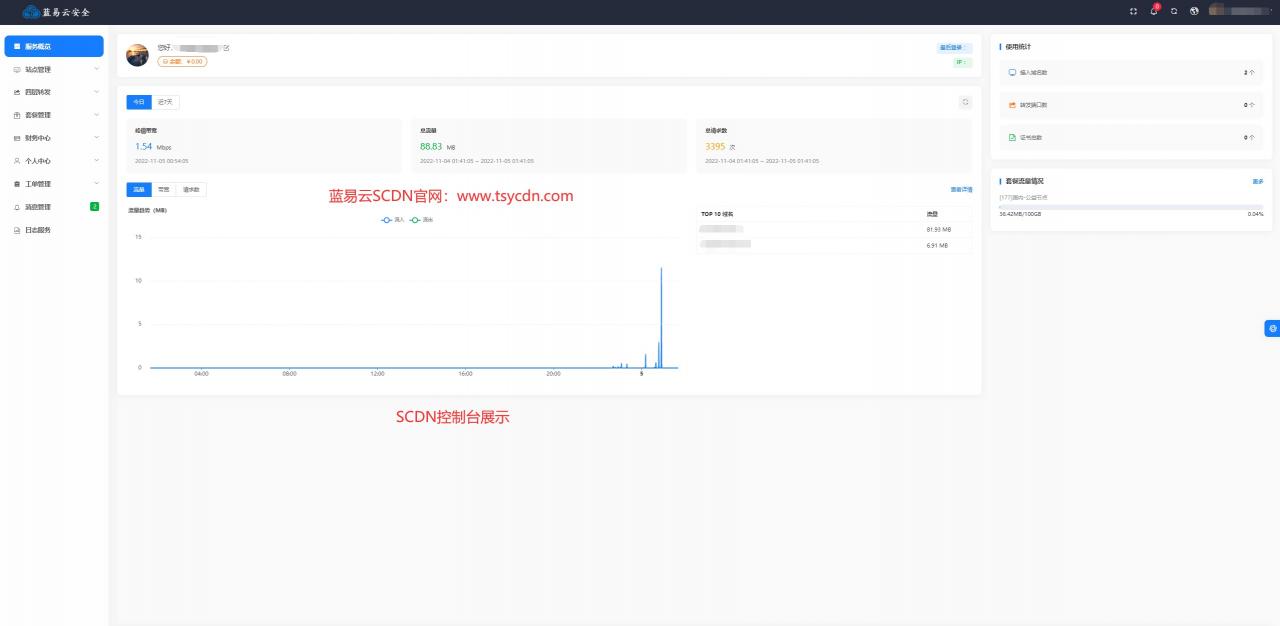Screen dimensions: 1280x626
Task: Click the 56.42MB/100GB usage text
Action: tap(1020, 214)
